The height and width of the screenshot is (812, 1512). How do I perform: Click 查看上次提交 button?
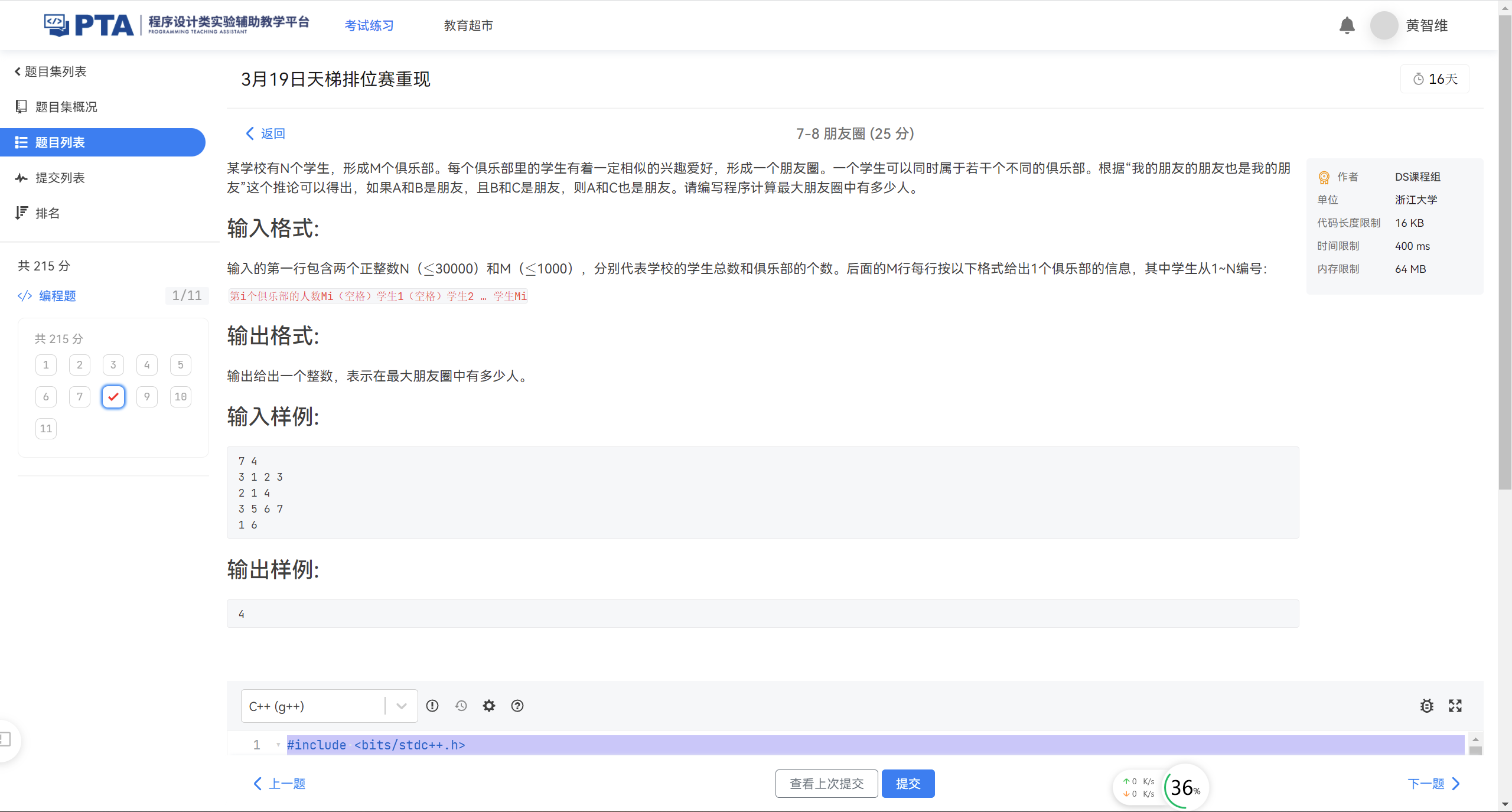pos(826,784)
